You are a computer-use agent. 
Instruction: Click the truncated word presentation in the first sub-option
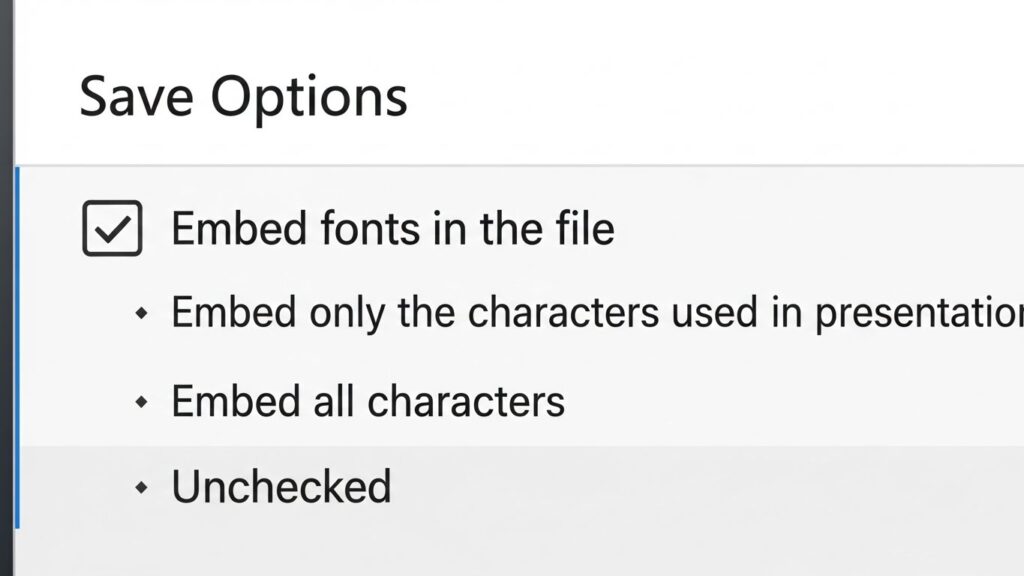[x=920, y=314]
